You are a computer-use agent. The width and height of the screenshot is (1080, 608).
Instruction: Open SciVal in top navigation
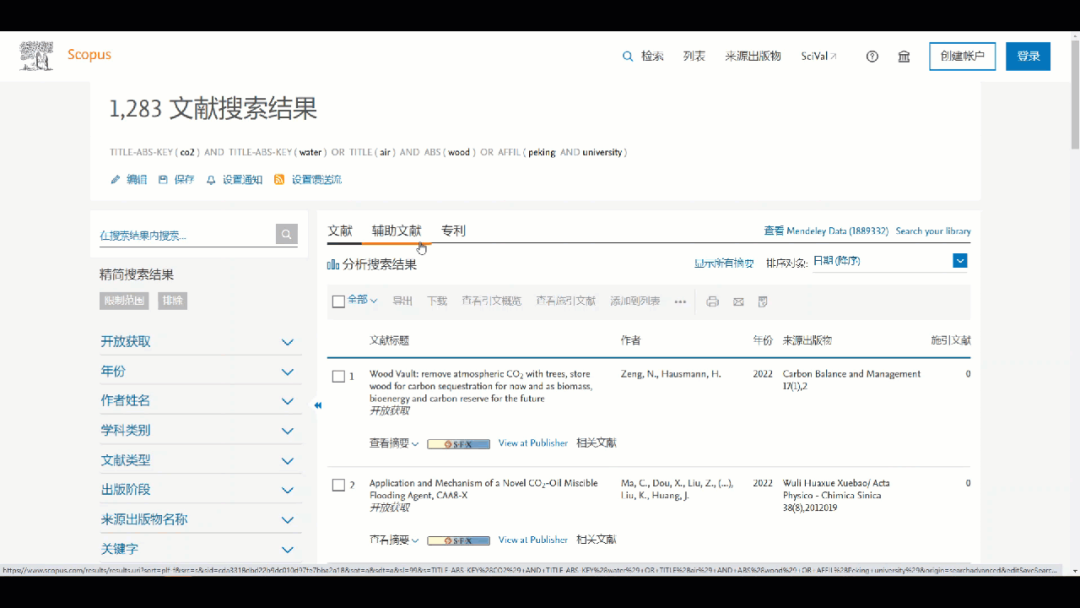(818, 56)
